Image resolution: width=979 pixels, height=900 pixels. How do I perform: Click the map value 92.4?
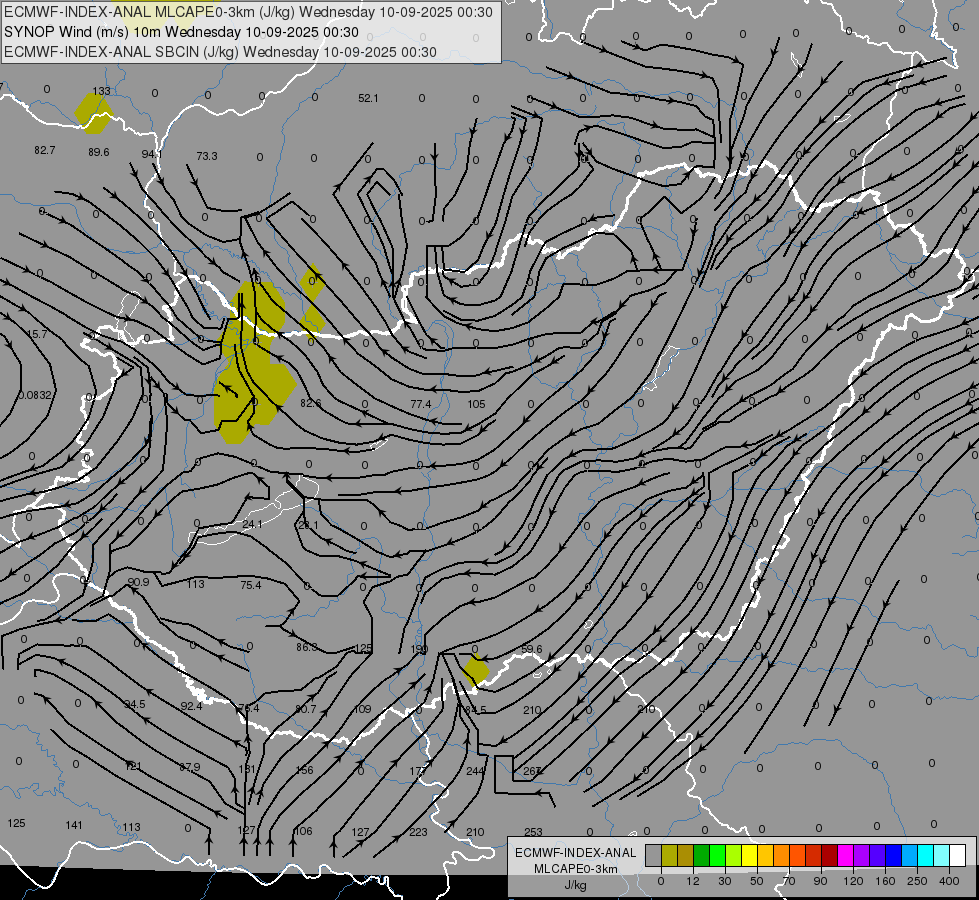pyautogui.click(x=191, y=706)
